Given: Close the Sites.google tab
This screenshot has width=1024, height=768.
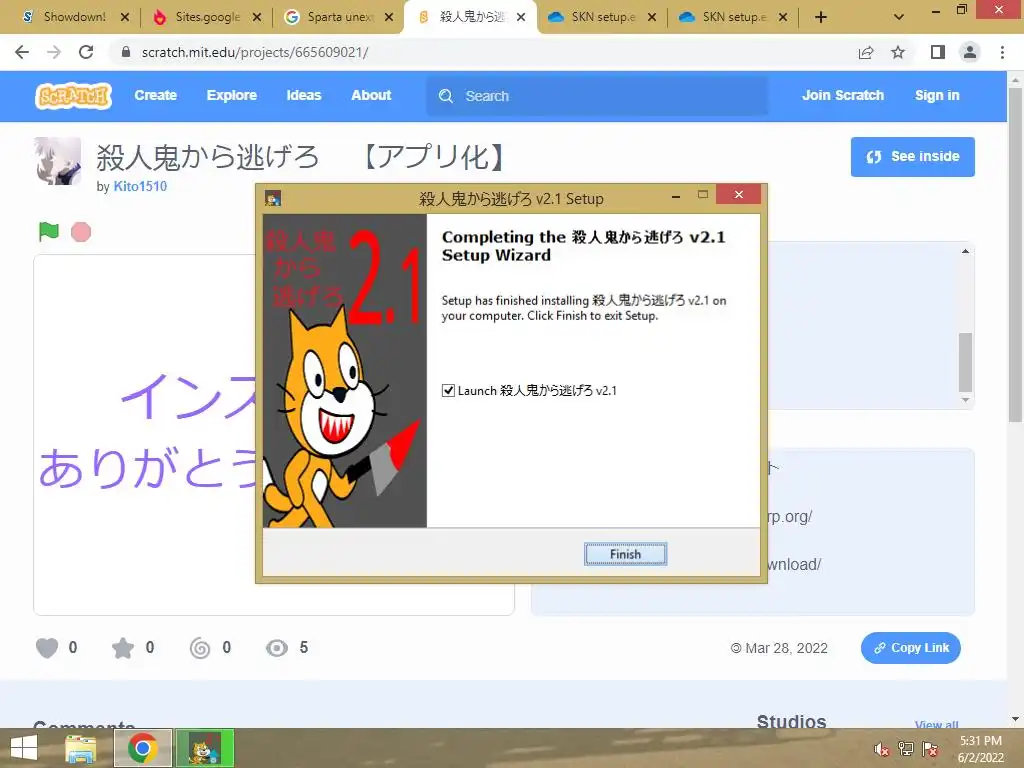Looking at the screenshot, I should [x=257, y=17].
